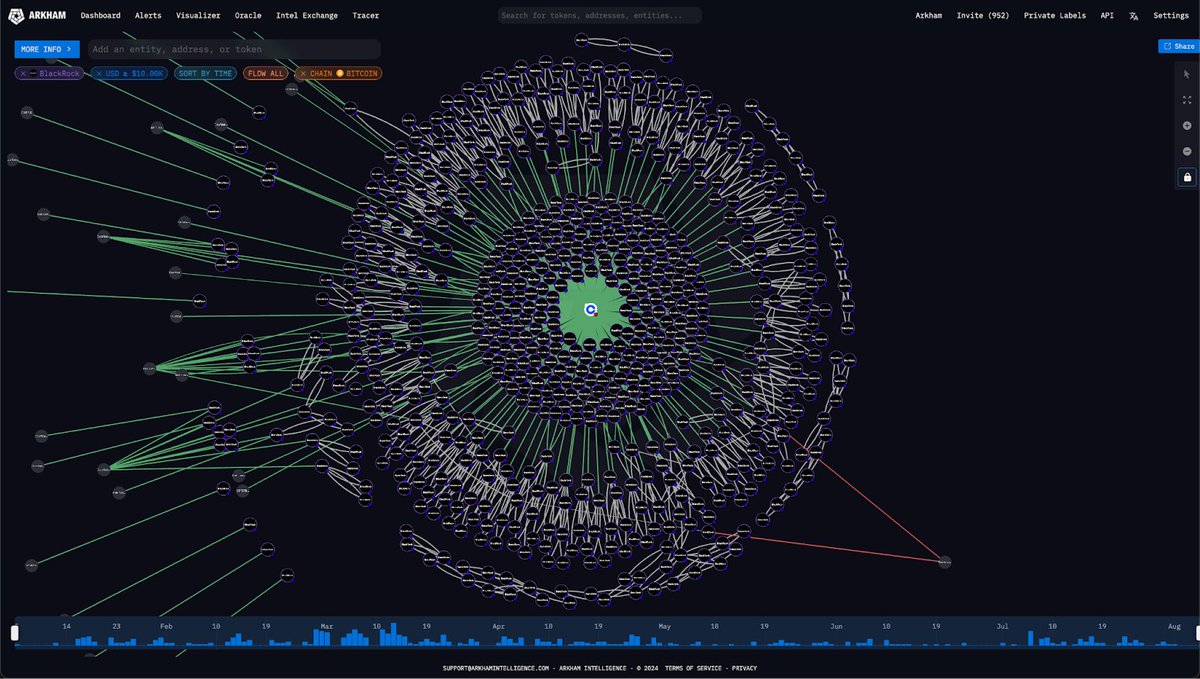Open the Alerts page
Image resolution: width=1200 pixels, height=679 pixels.
(148, 16)
